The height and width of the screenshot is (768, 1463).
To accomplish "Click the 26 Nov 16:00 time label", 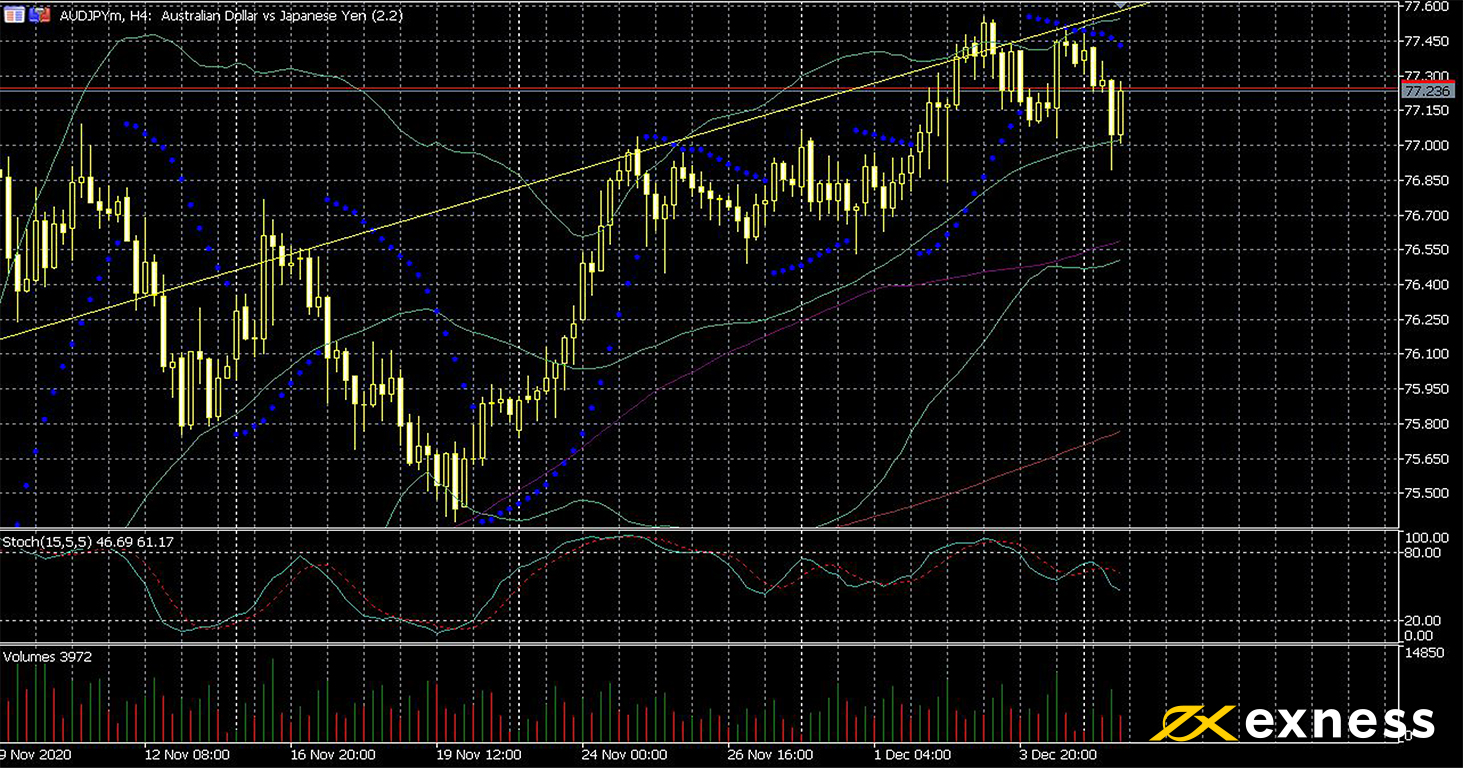I will (x=770, y=754).
